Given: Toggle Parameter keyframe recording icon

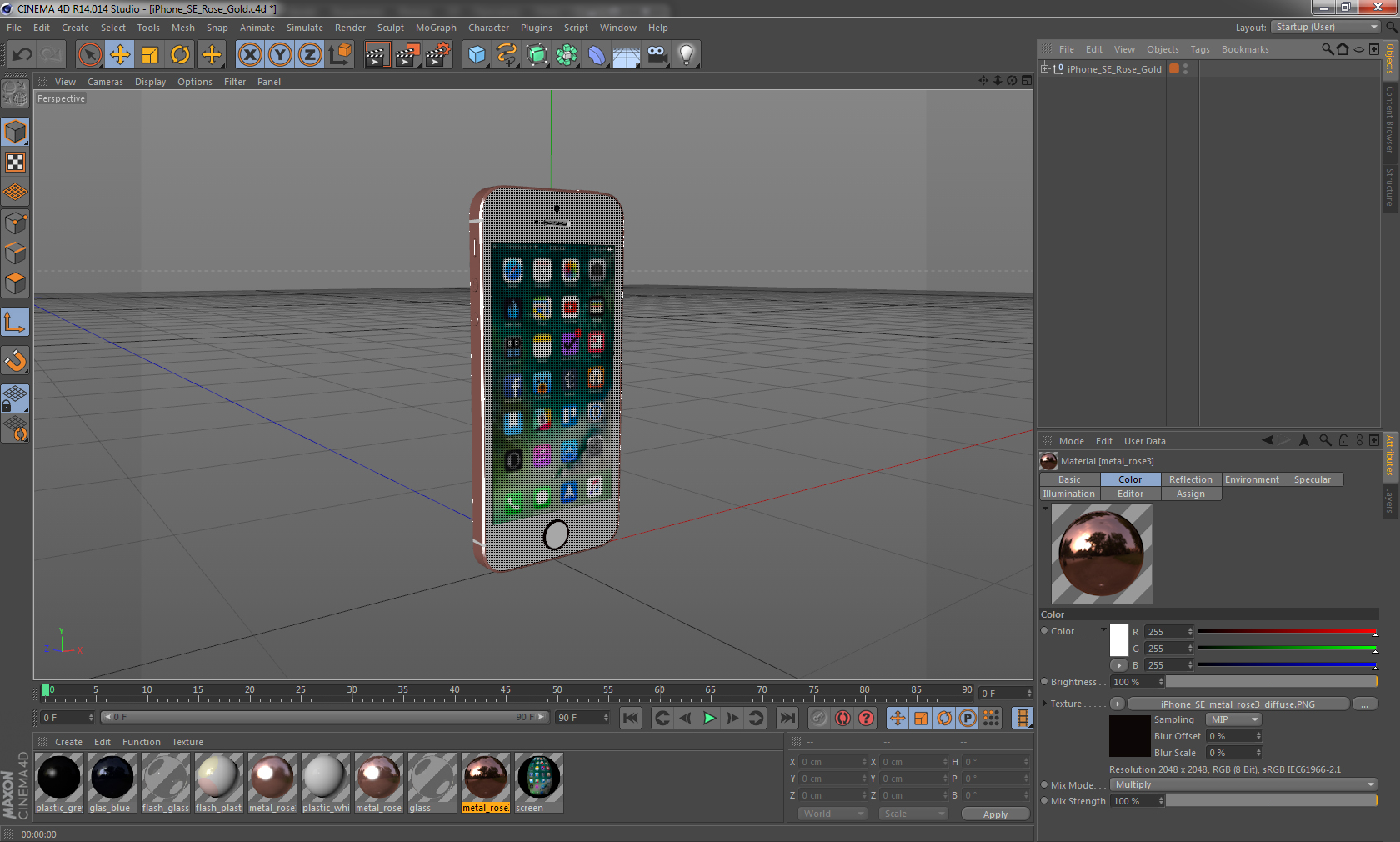Looking at the screenshot, I should 967,718.
